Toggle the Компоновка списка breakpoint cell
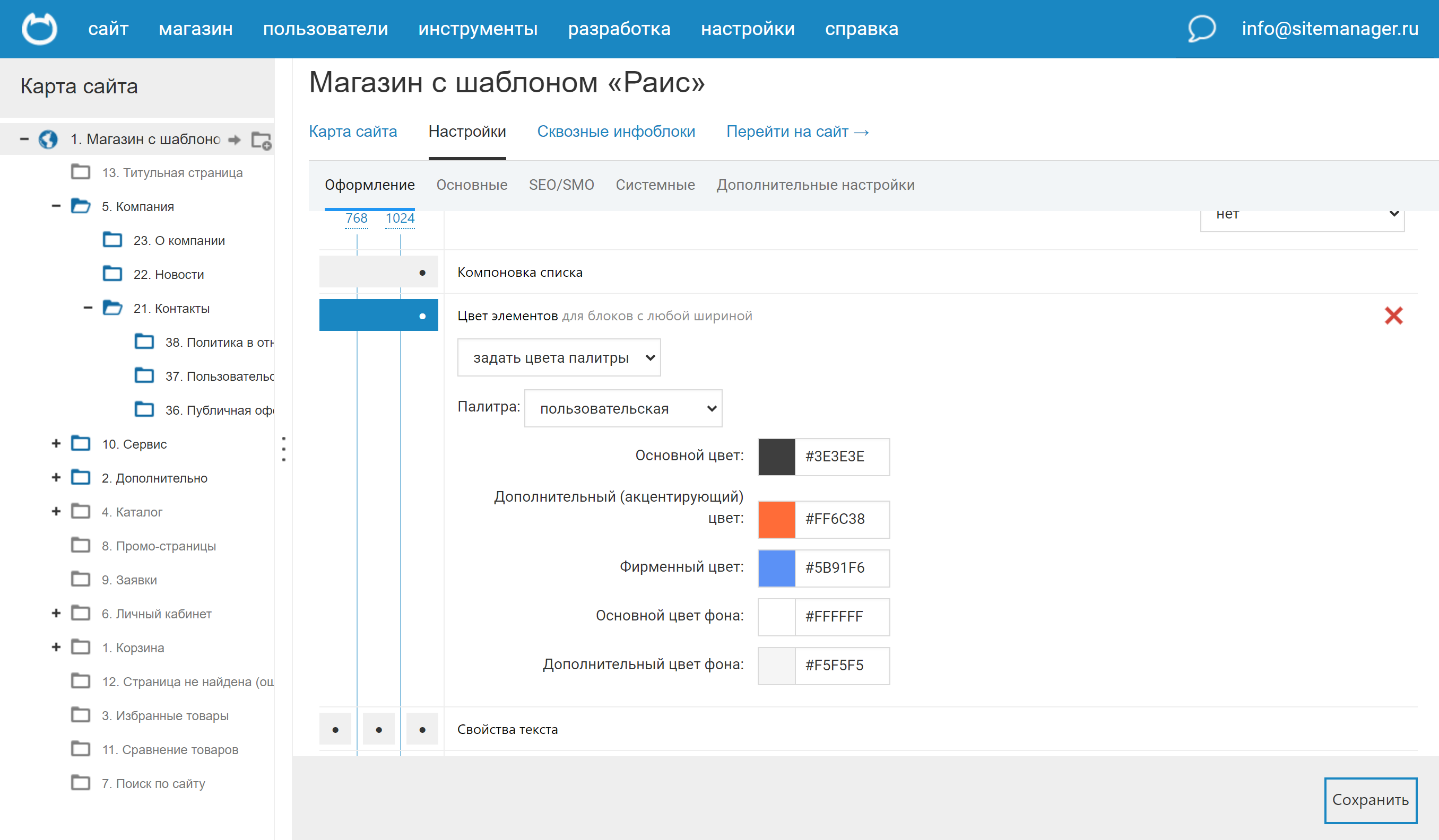The height and width of the screenshot is (840, 1439). tap(379, 272)
